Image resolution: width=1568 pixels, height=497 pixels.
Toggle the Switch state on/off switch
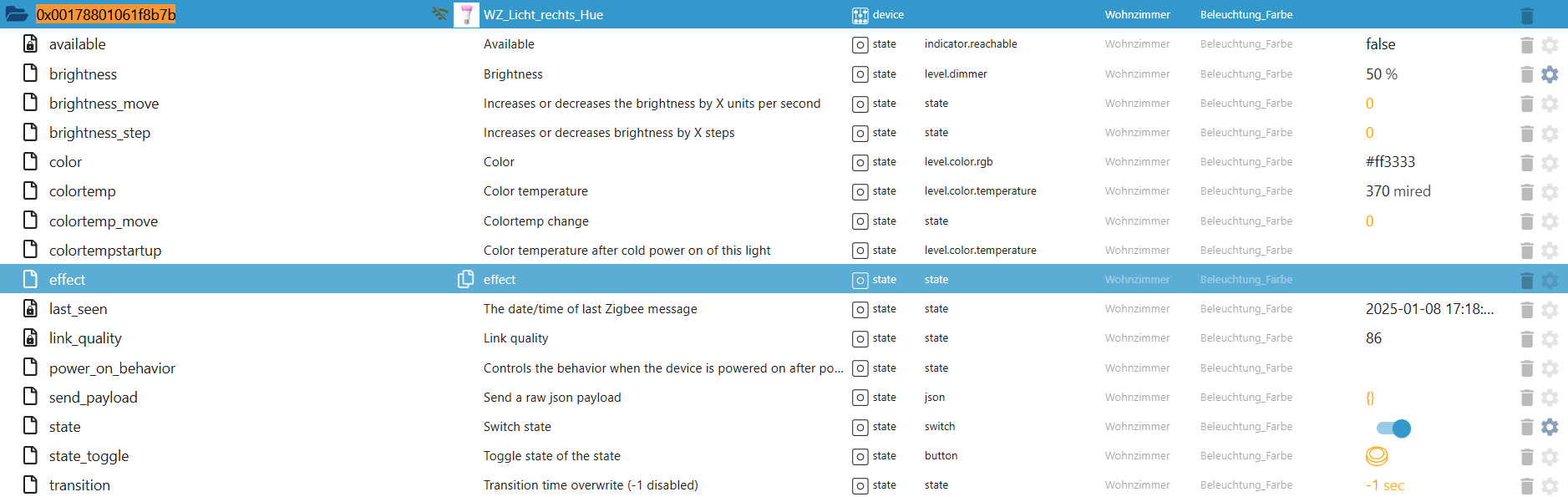pos(1393,428)
